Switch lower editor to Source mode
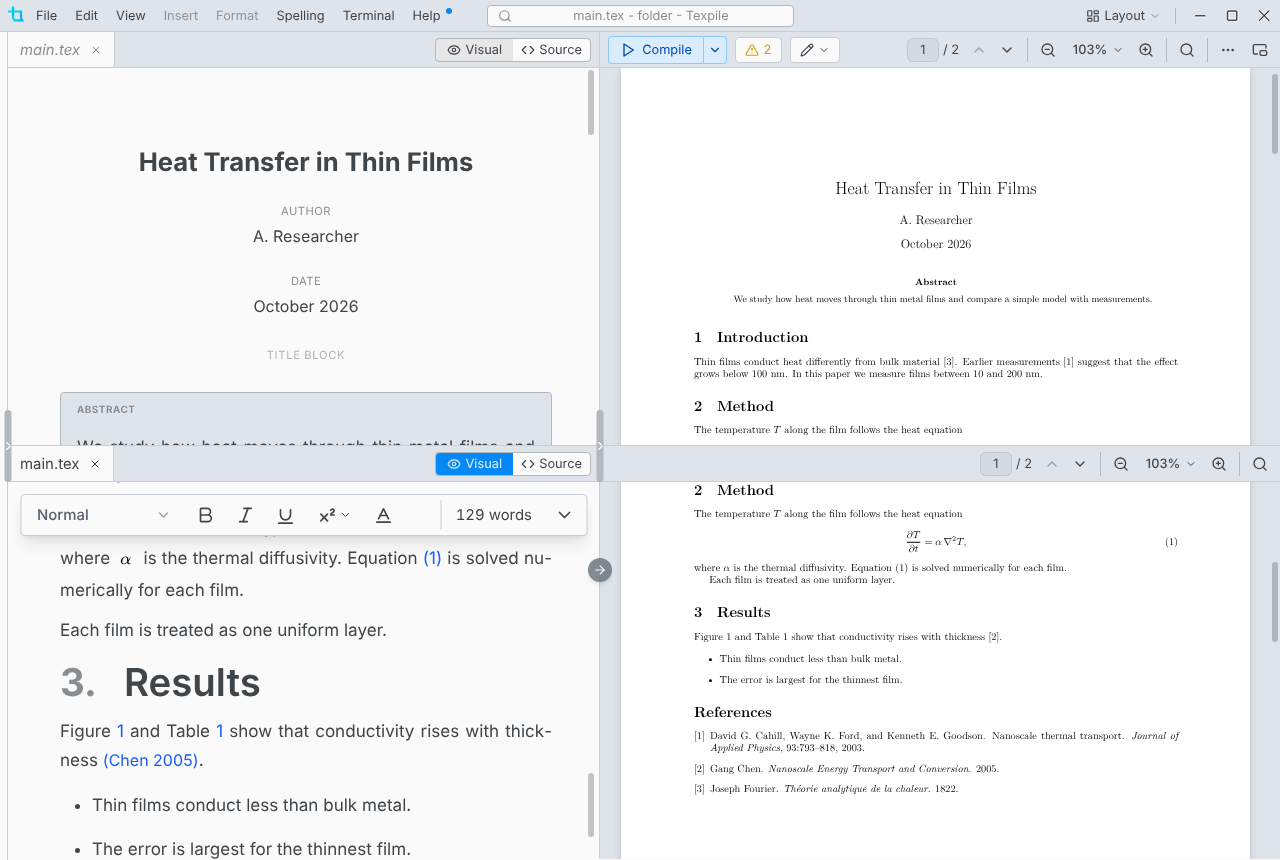The height and width of the screenshot is (860, 1280). coord(552,464)
